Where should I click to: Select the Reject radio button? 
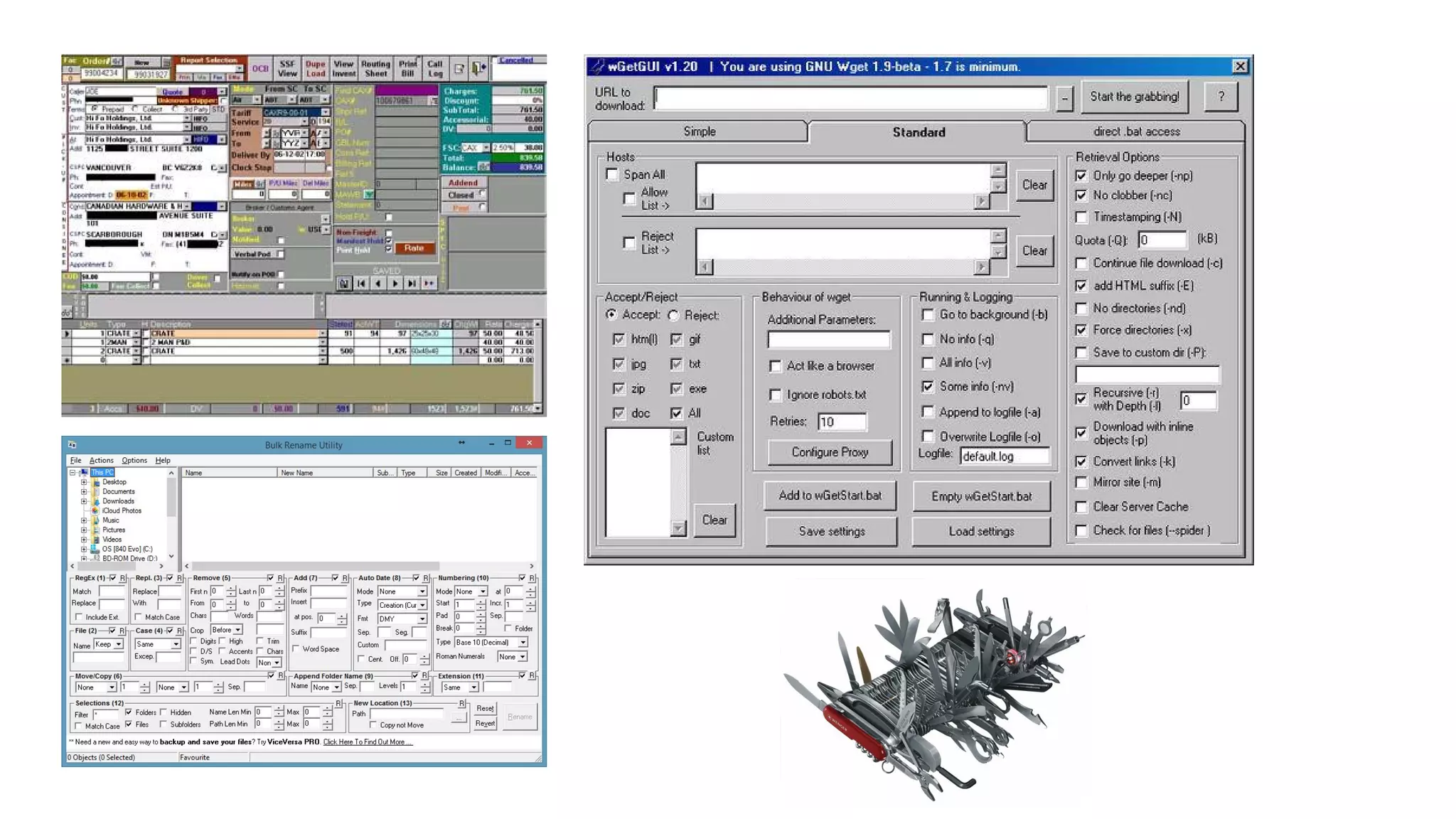point(674,315)
